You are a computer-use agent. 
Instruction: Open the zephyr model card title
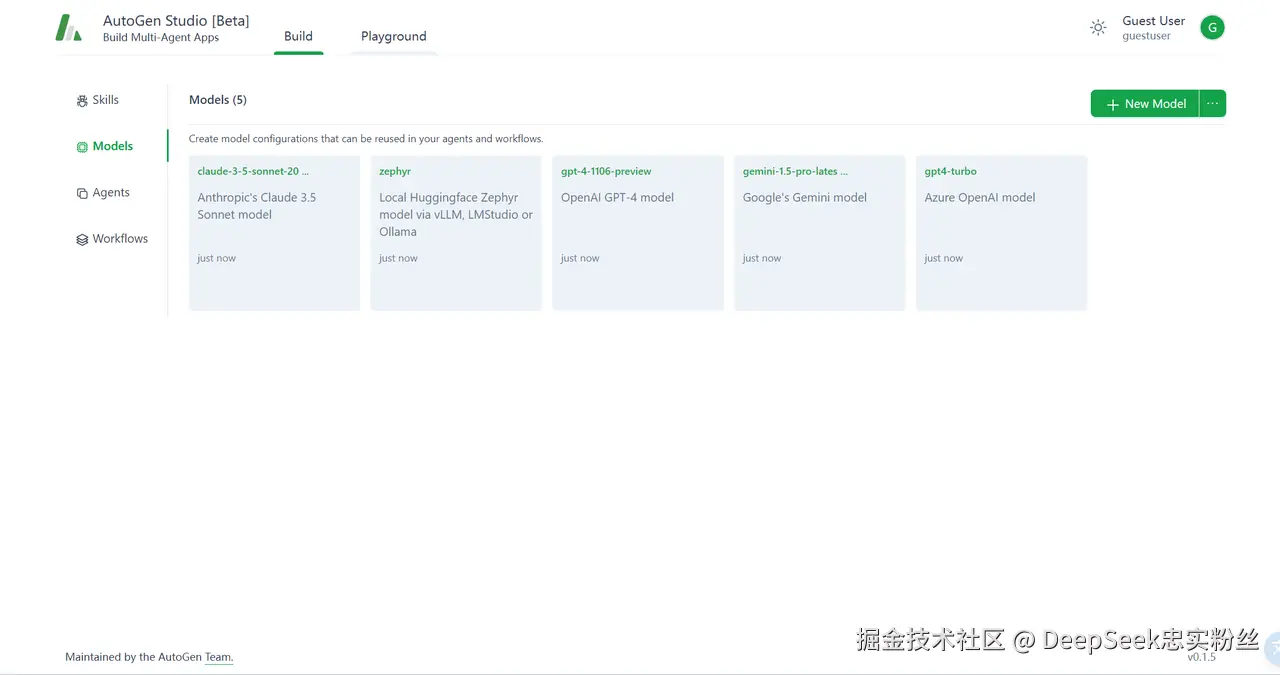(x=395, y=171)
